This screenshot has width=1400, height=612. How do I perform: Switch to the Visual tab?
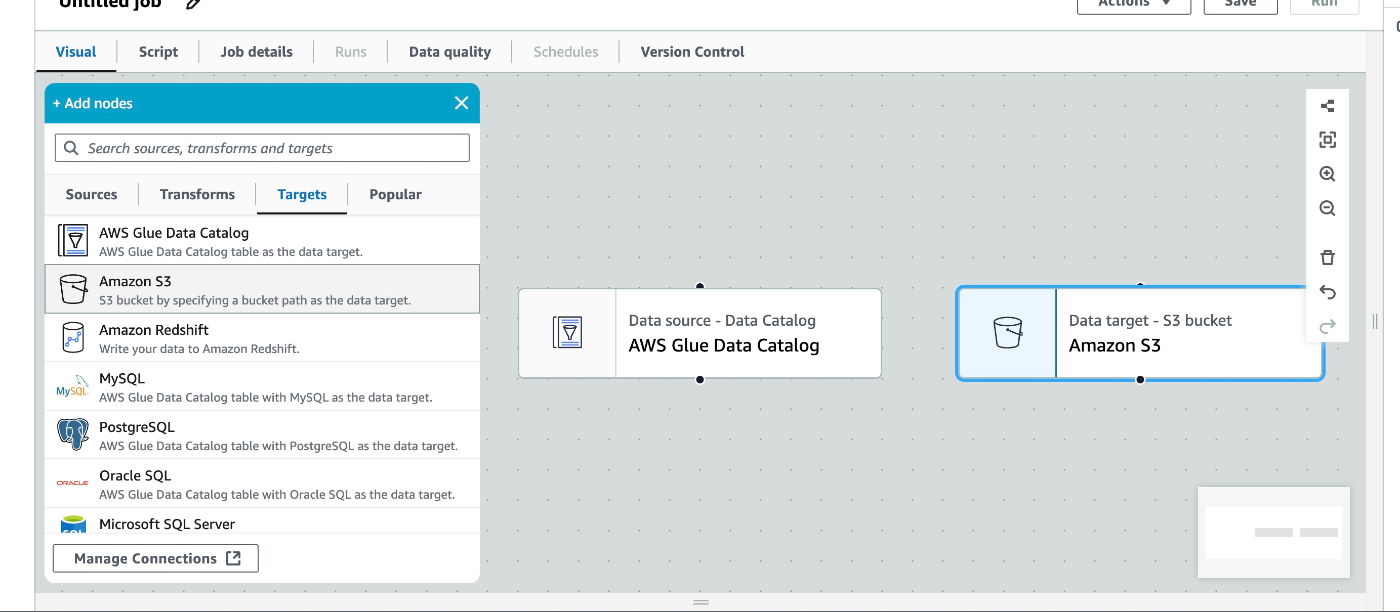[x=76, y=52]
